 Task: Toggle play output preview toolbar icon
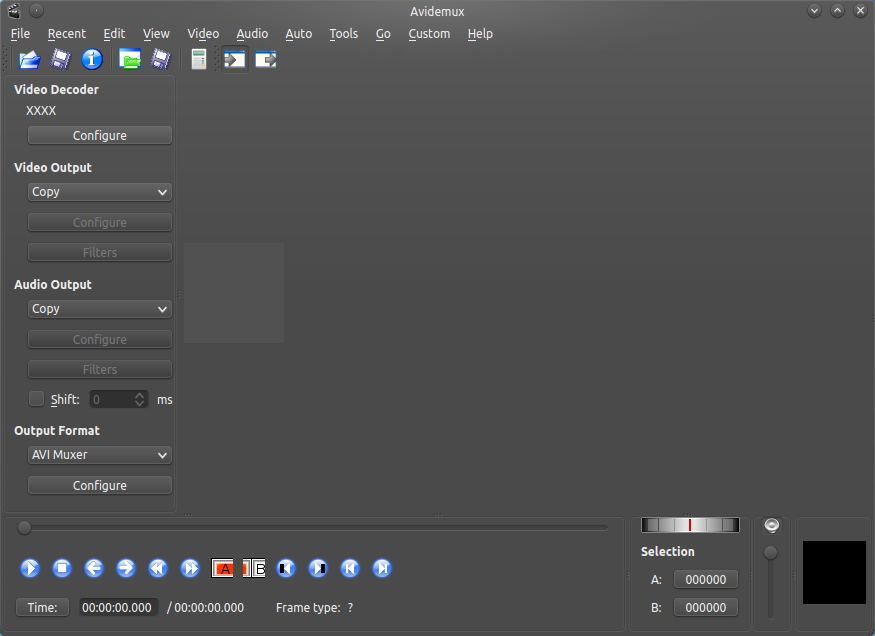[x=266, y=59]
